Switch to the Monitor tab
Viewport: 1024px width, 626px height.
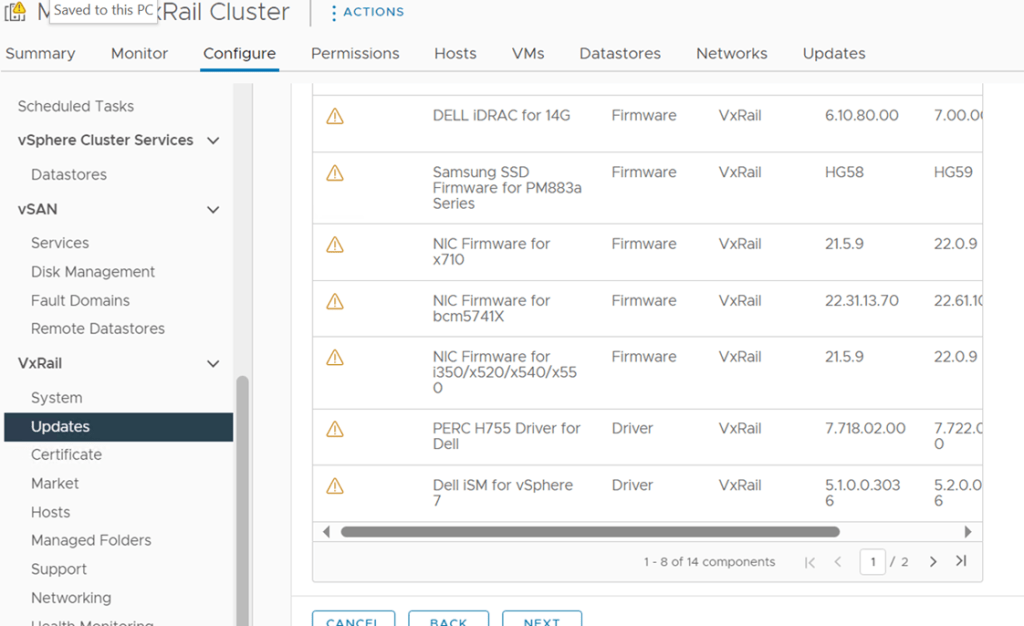tap(139, 54)
